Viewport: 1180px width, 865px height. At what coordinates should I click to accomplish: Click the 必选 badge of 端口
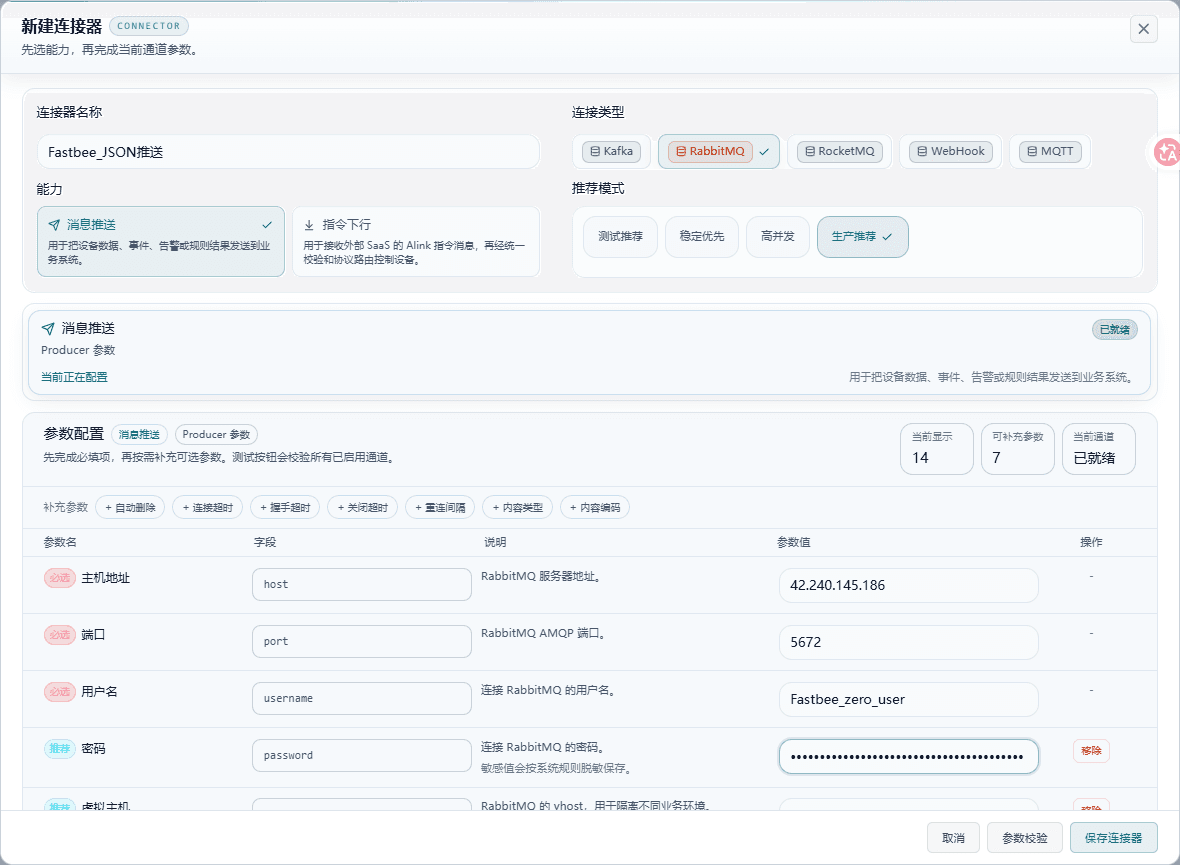click(59, 635)
